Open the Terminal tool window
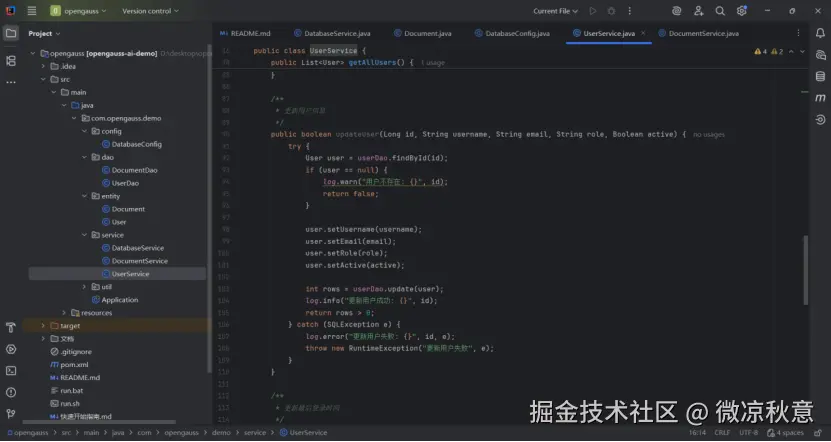The height and width of the screenshot is (442, 831). point(11,371)
